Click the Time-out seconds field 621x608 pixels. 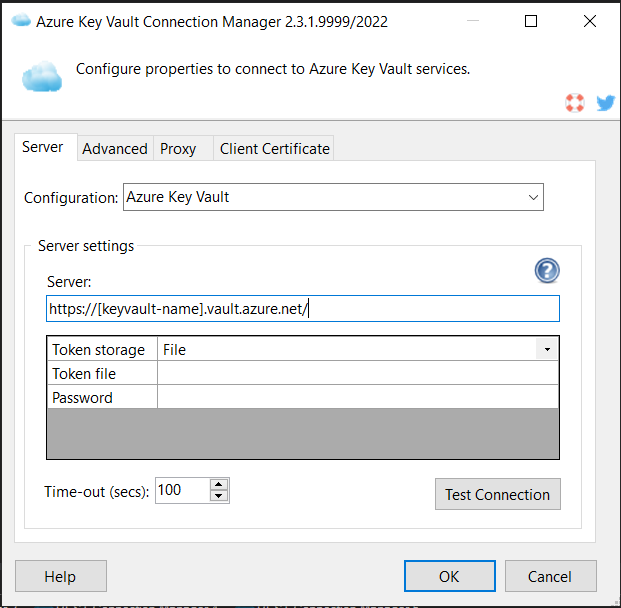click(x=181, y=490)
